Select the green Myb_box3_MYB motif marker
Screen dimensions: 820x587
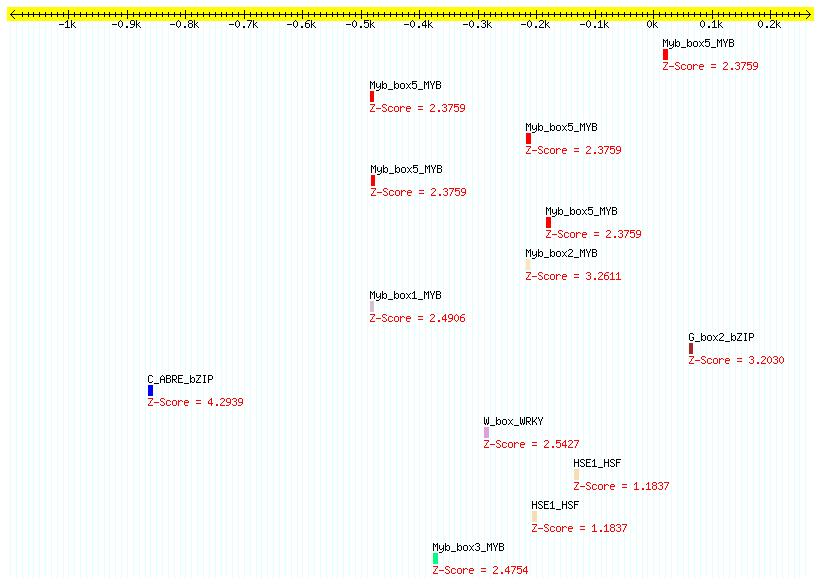435,558
